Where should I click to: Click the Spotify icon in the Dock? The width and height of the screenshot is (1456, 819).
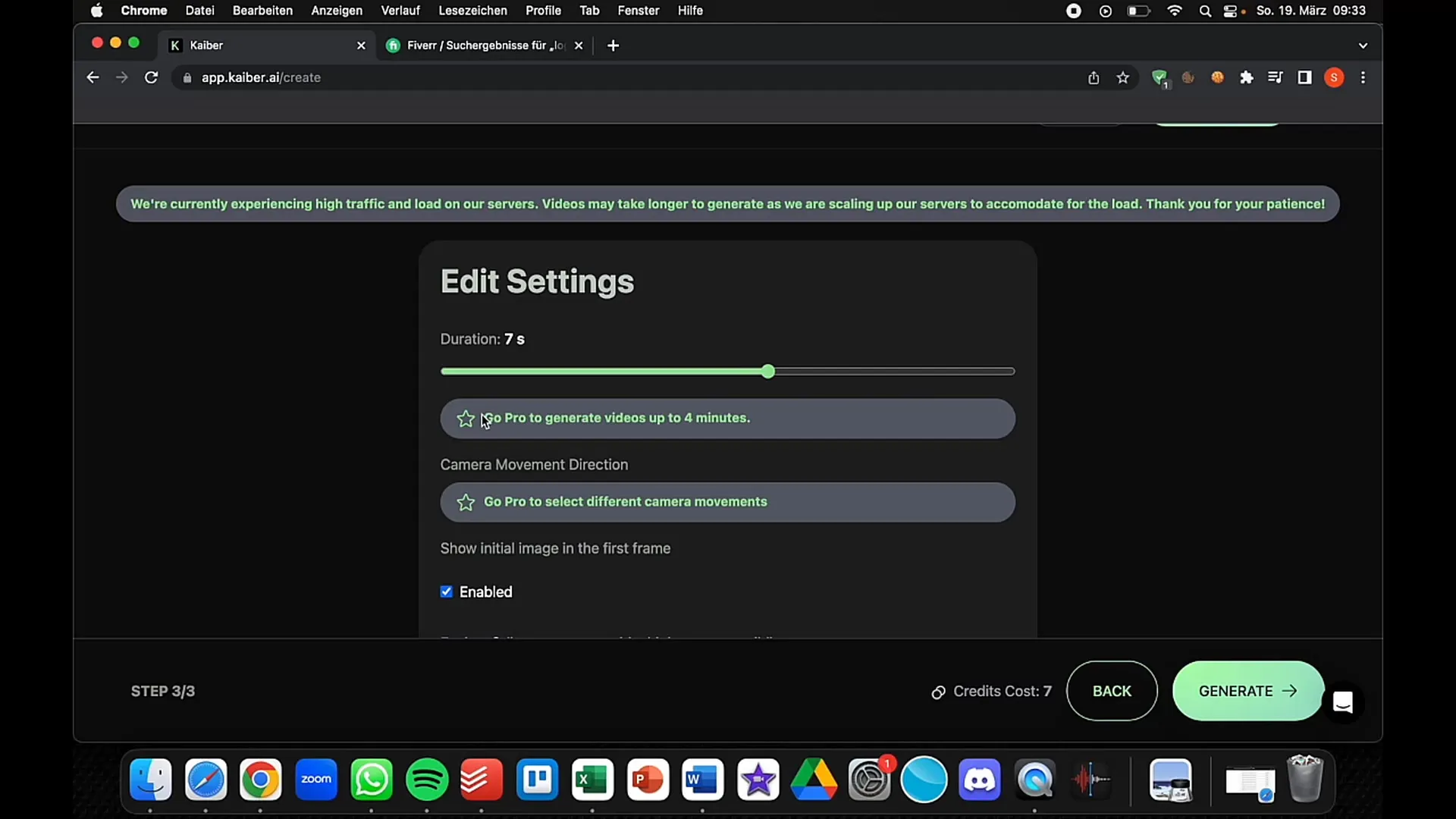pos(427,779)
